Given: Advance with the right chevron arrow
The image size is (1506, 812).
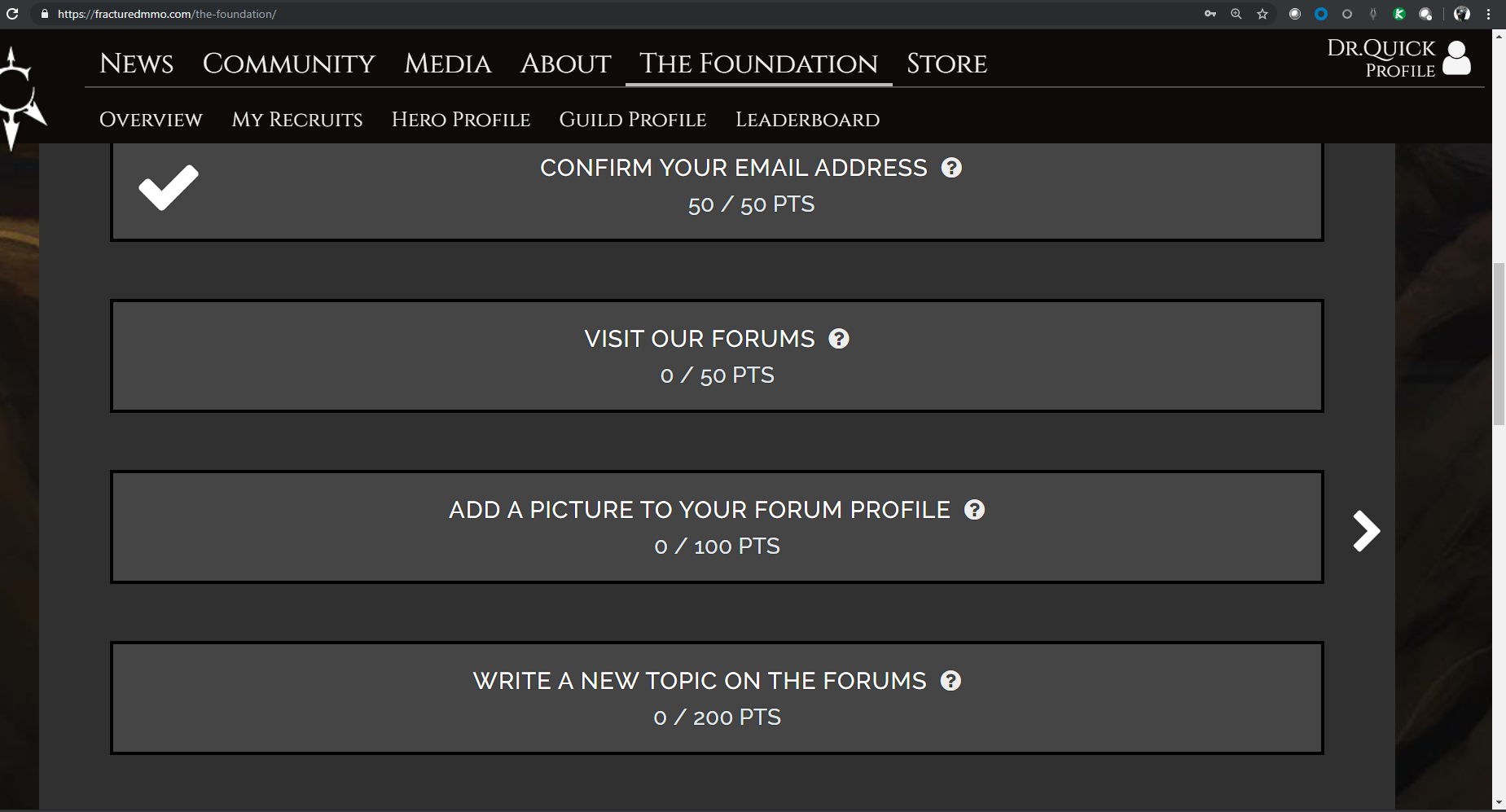Looking at the screenshot, I should point(1366,531).
